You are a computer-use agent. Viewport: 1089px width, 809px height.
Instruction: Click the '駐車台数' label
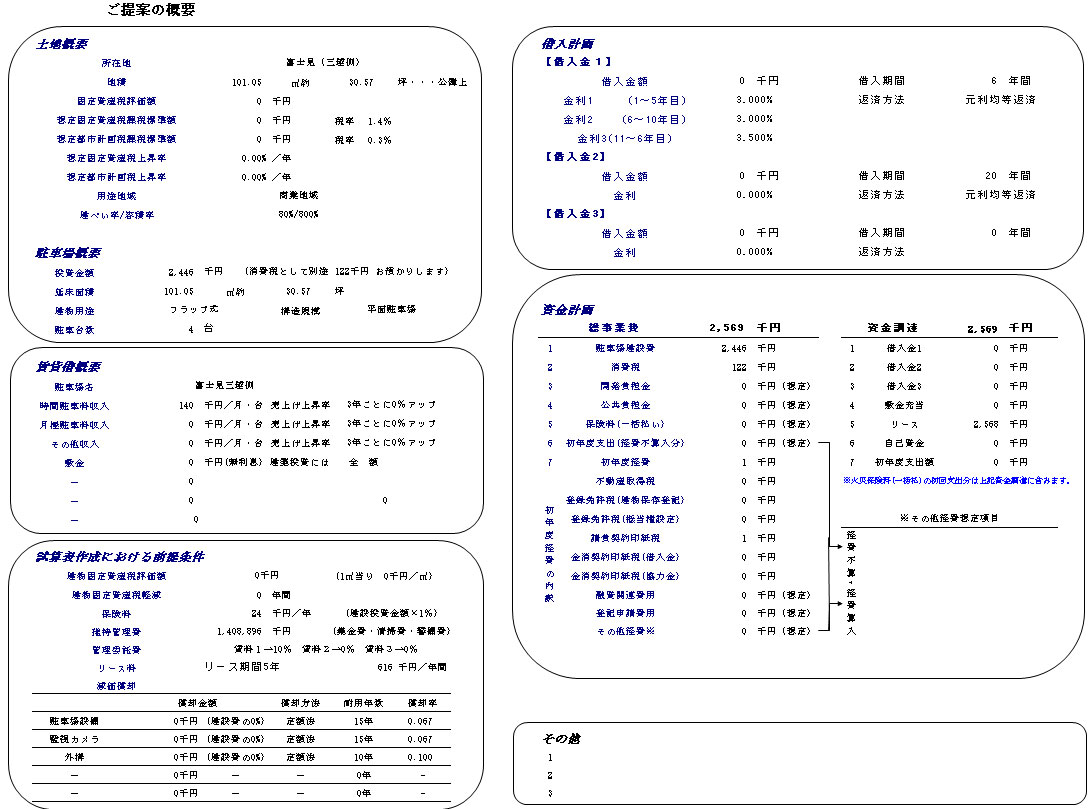click(x=74, y=330)
